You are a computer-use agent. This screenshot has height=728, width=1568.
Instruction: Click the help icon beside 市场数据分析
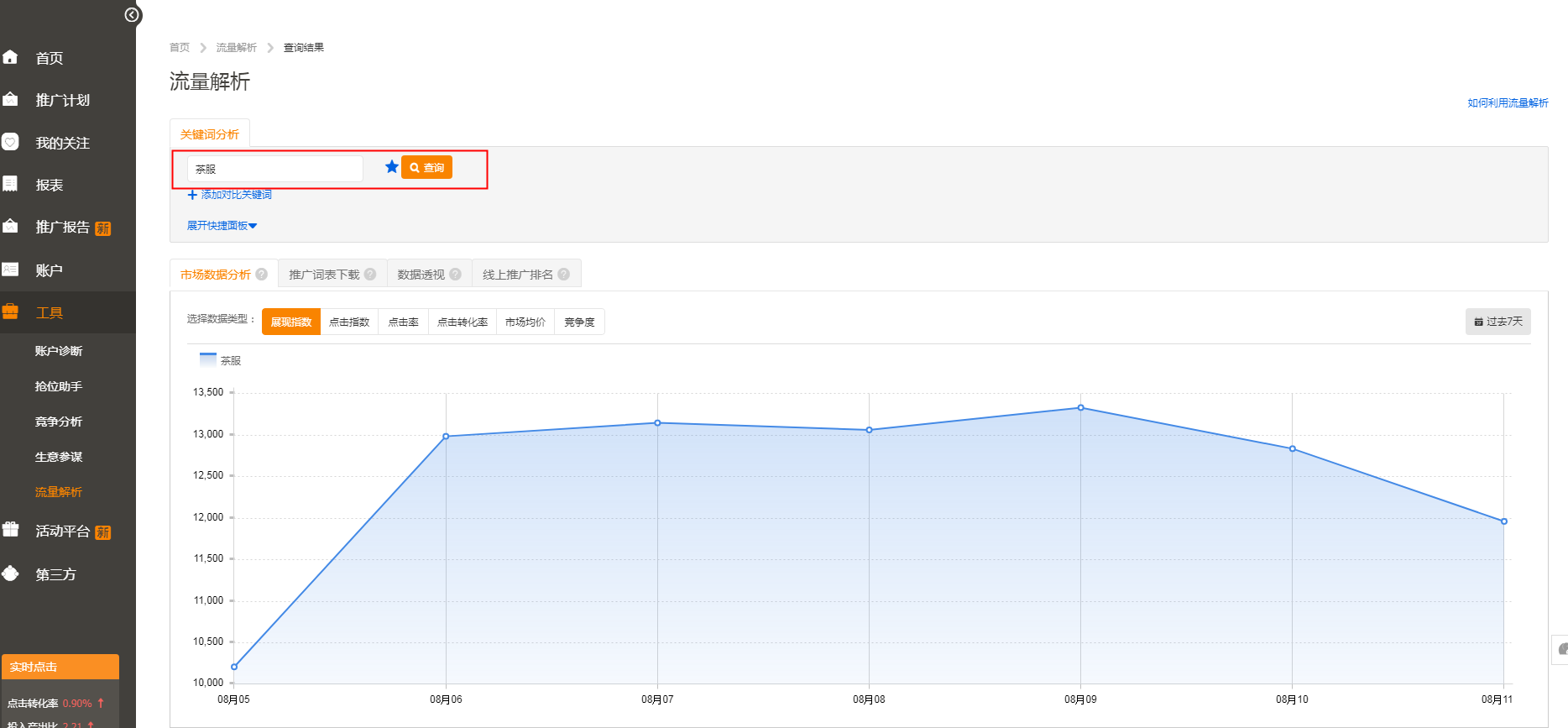(262, 275)
